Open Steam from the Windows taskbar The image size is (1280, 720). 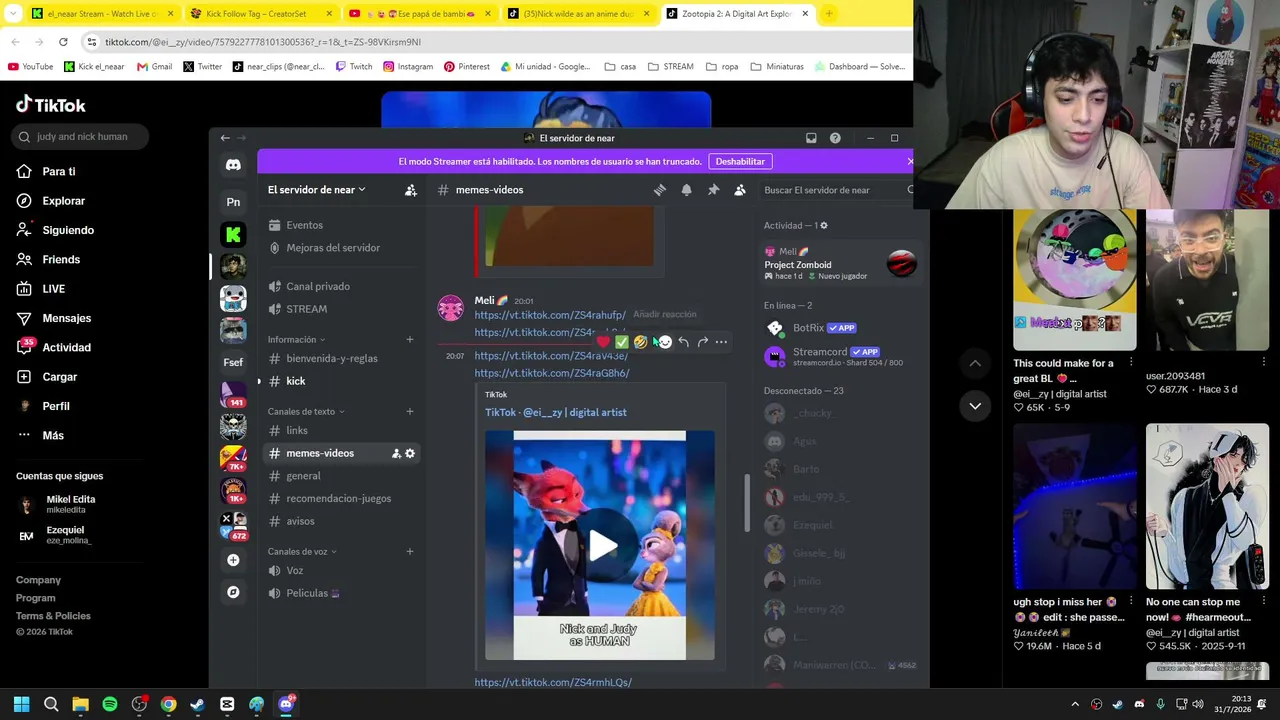click(x=198, y=704)
